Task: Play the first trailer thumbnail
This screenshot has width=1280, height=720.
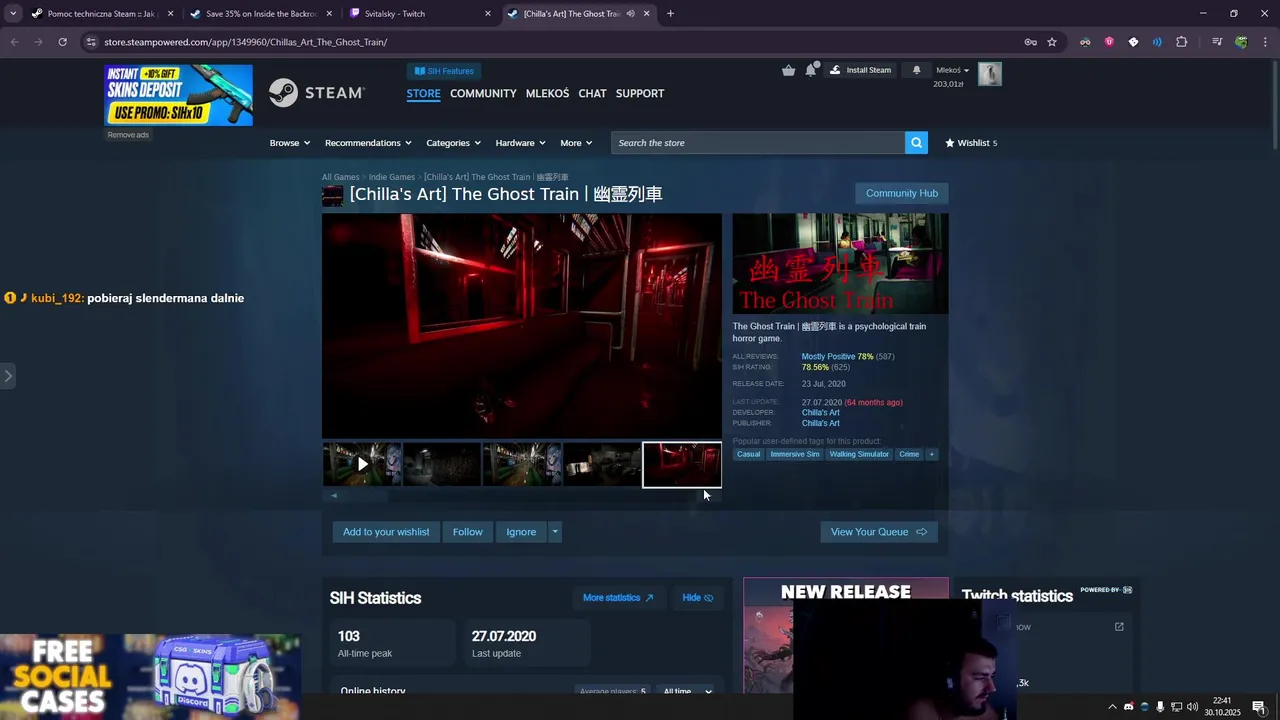Action: point(362,464)
